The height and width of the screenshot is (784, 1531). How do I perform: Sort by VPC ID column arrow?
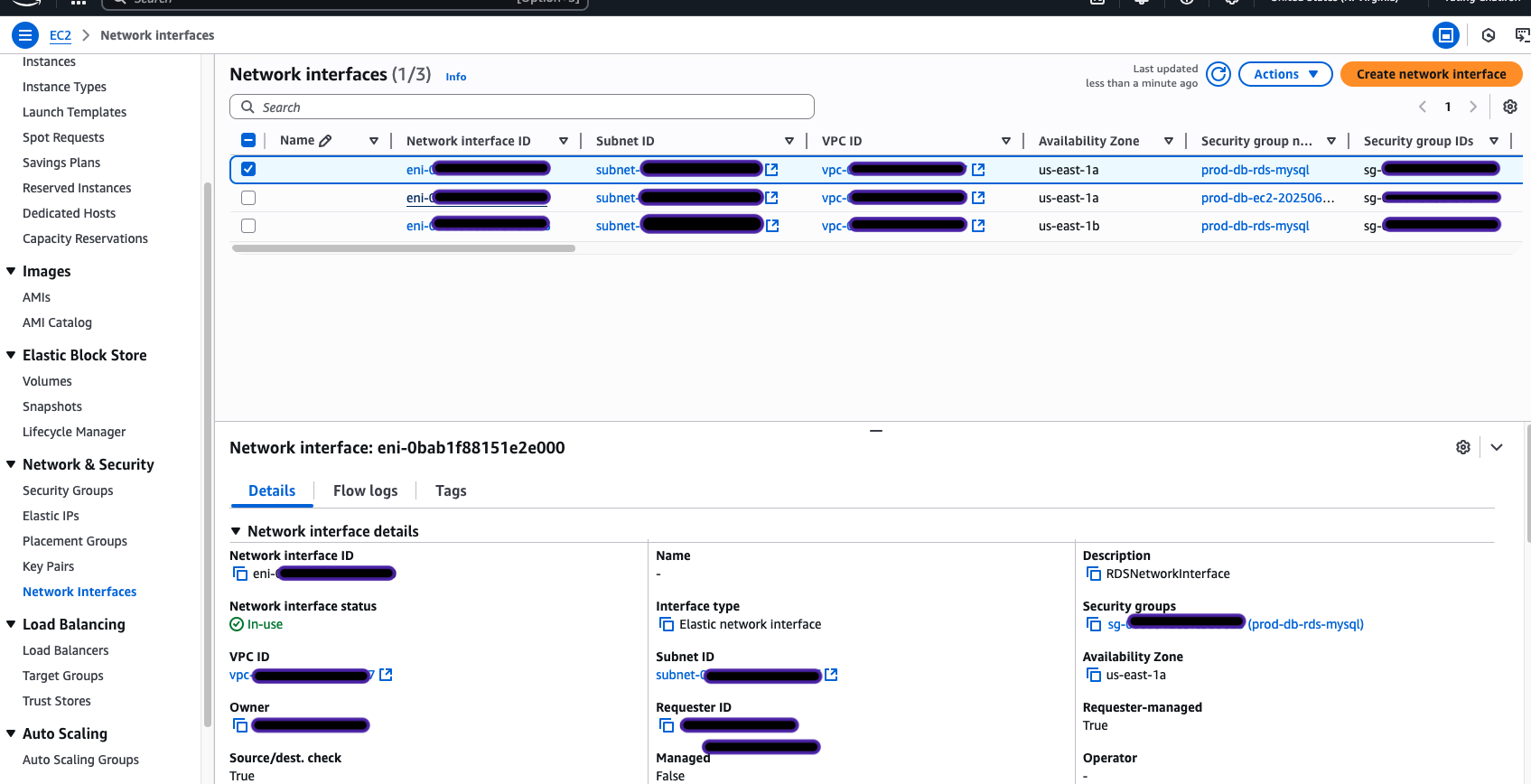(1006, 141)
